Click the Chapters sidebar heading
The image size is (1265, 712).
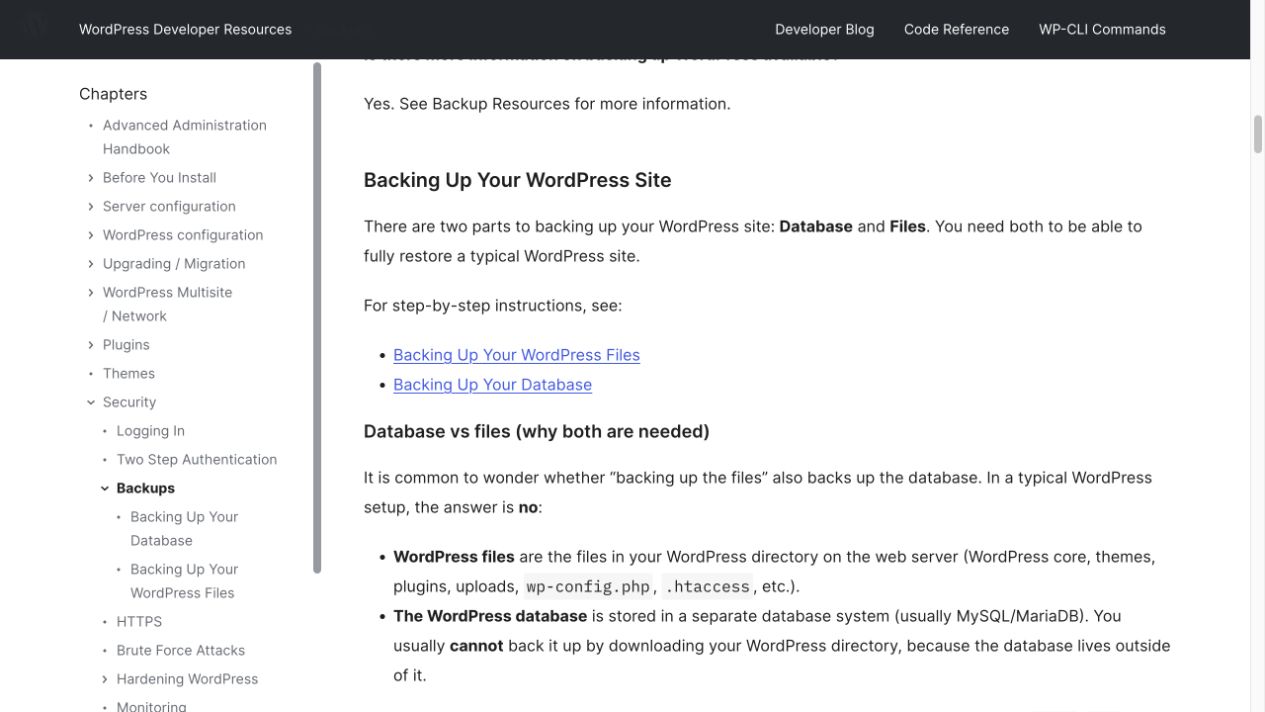pos(113,94)
